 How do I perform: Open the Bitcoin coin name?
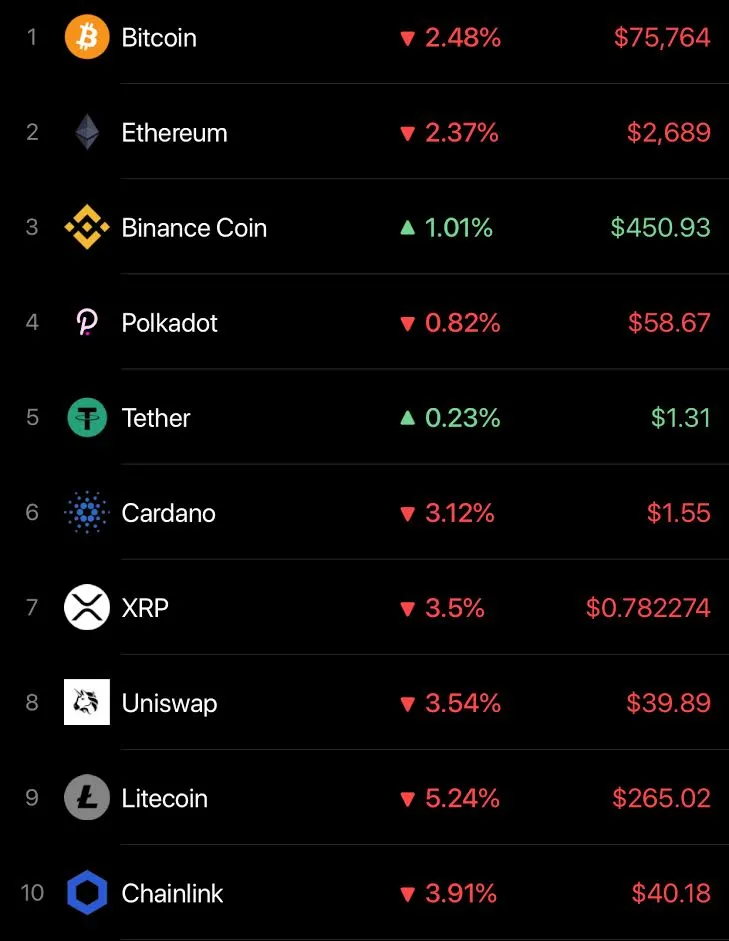(x=159, y=38)
